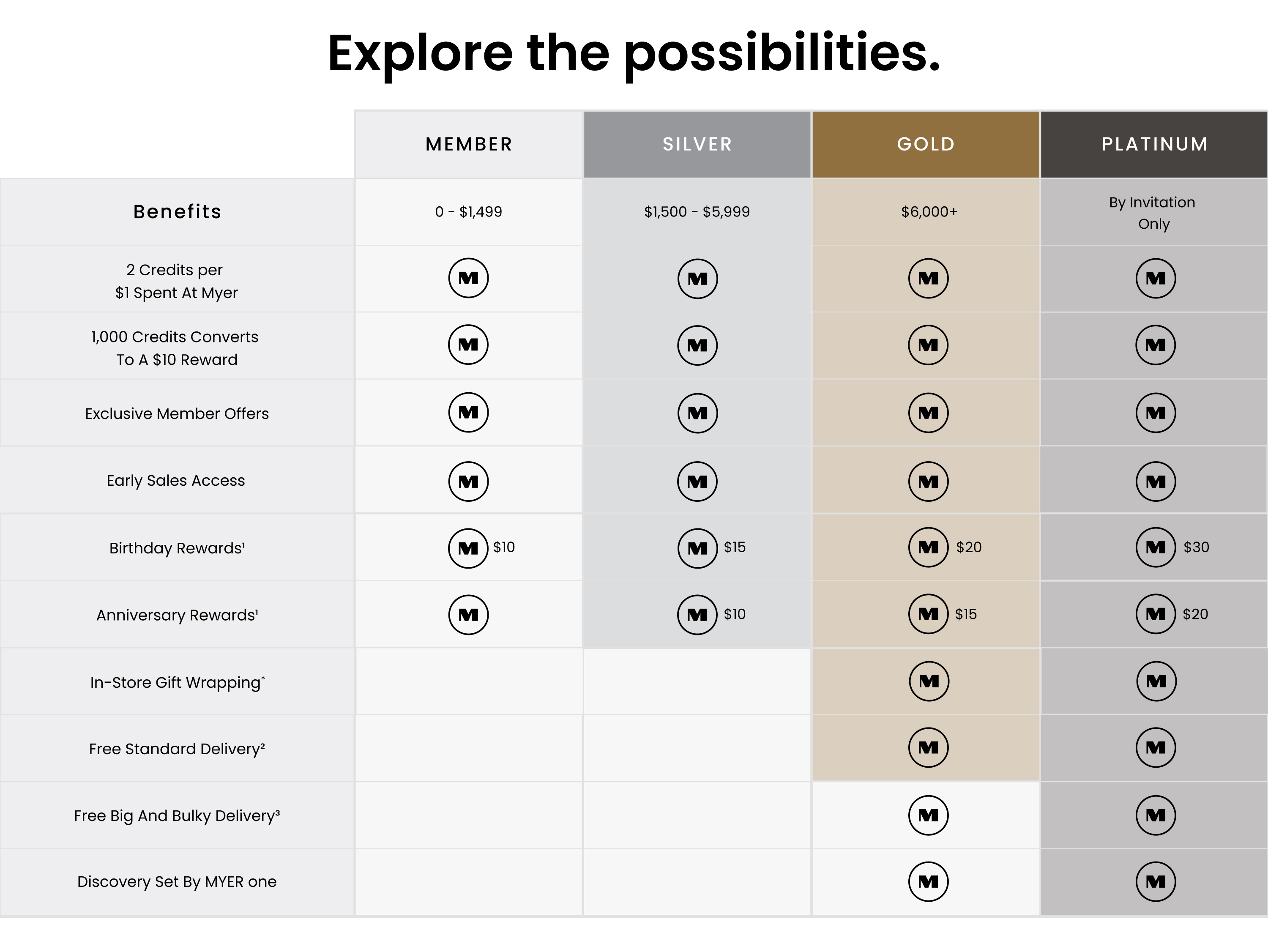This screenshot has width=1268, height=952.
Task: Click the Free Standard Delivery label
Action: coord(177,749)
